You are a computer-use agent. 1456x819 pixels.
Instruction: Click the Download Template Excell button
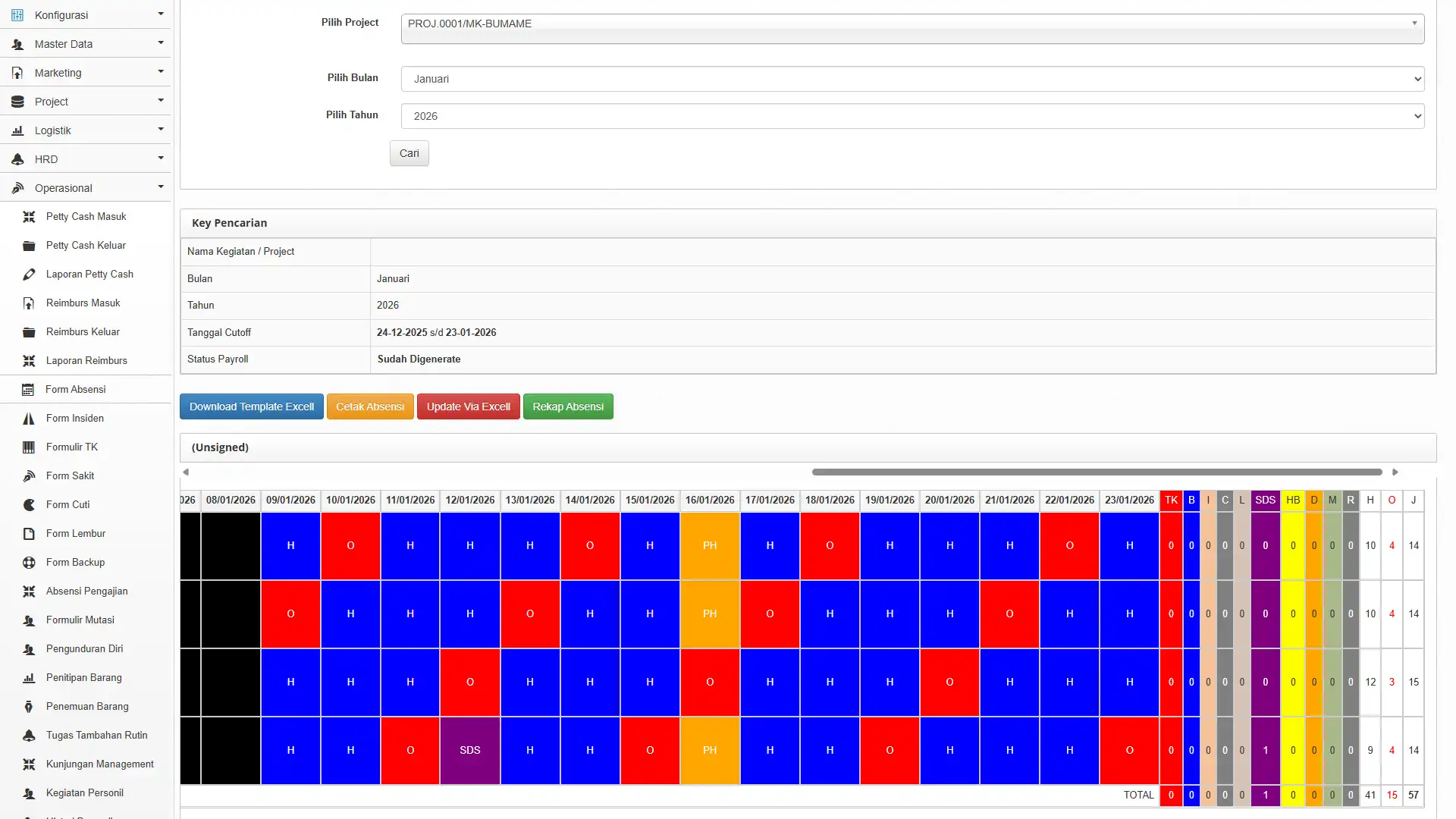(x=252, y=406)
